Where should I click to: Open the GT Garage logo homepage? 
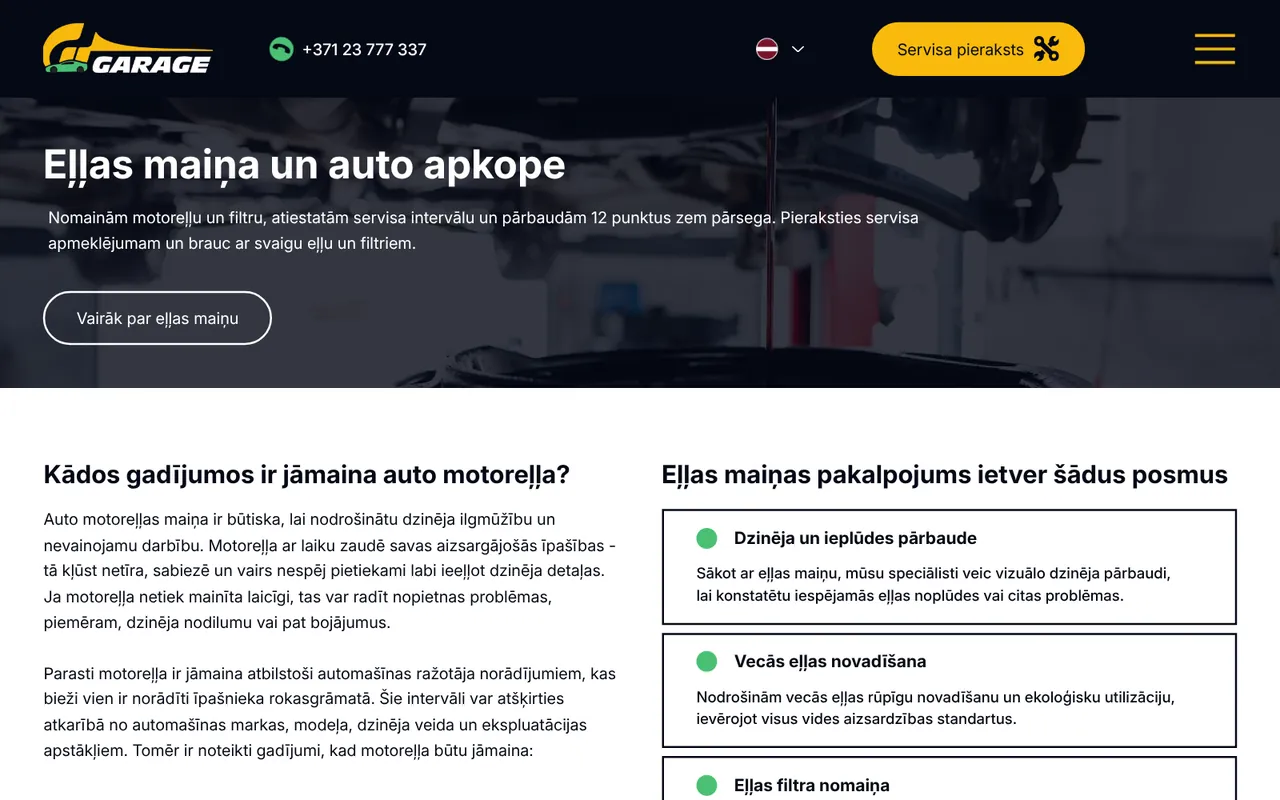128,49
